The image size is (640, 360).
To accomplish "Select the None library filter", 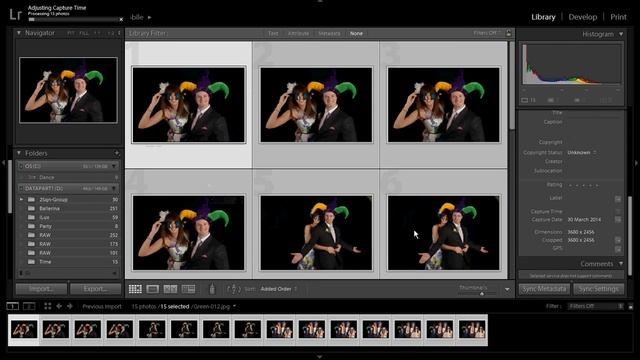I will click(x=356, y=33).
